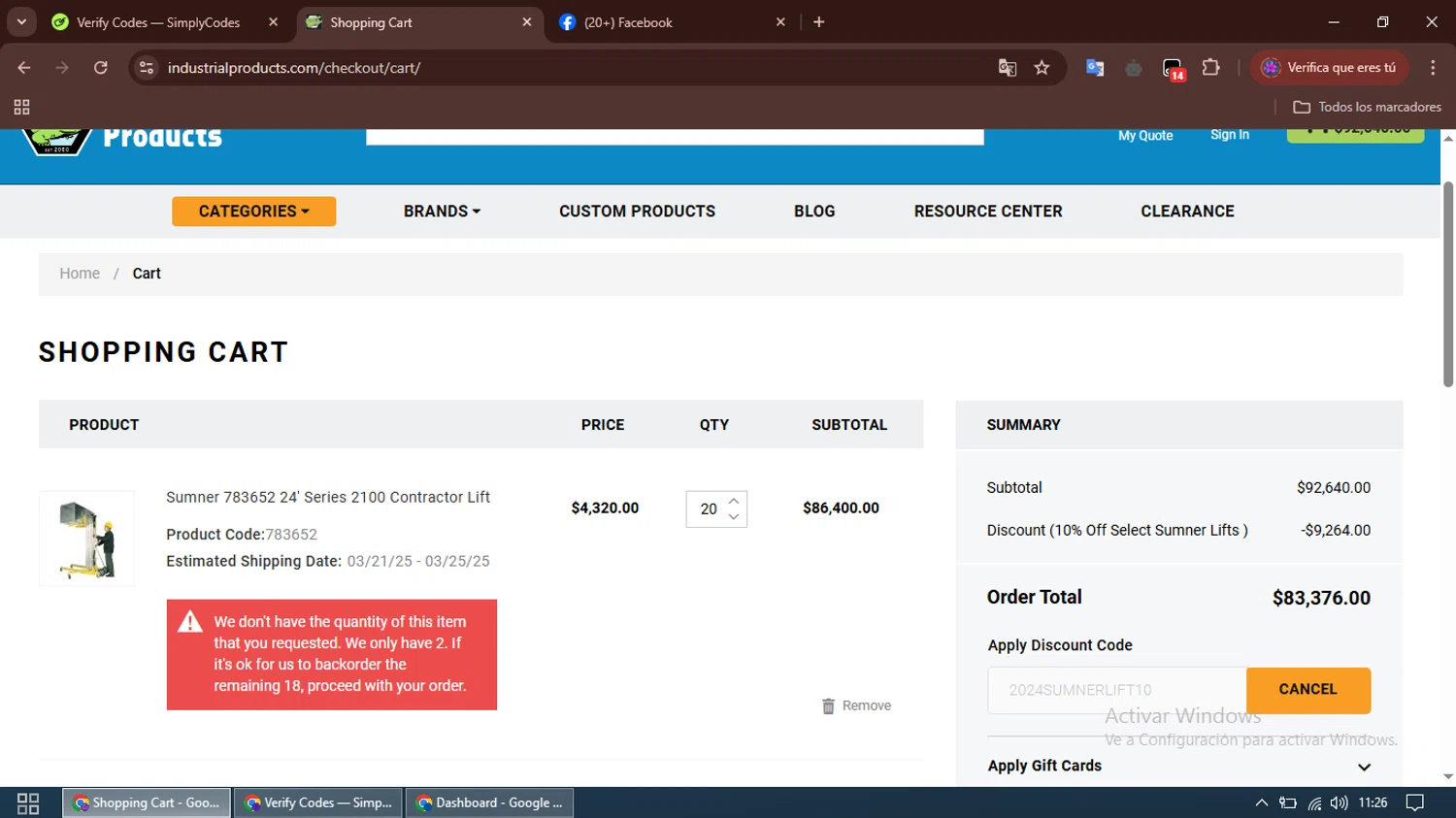
Task: Open the tab search dropdown arrow
Action: (x=21, y=21)
